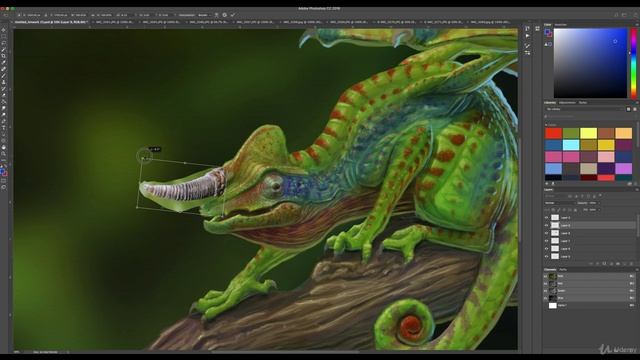Image resolution: width=640 pixels, height=360 pixels.
Task: Create a new layer from Layers panel footer
Action: pos(624,264)
